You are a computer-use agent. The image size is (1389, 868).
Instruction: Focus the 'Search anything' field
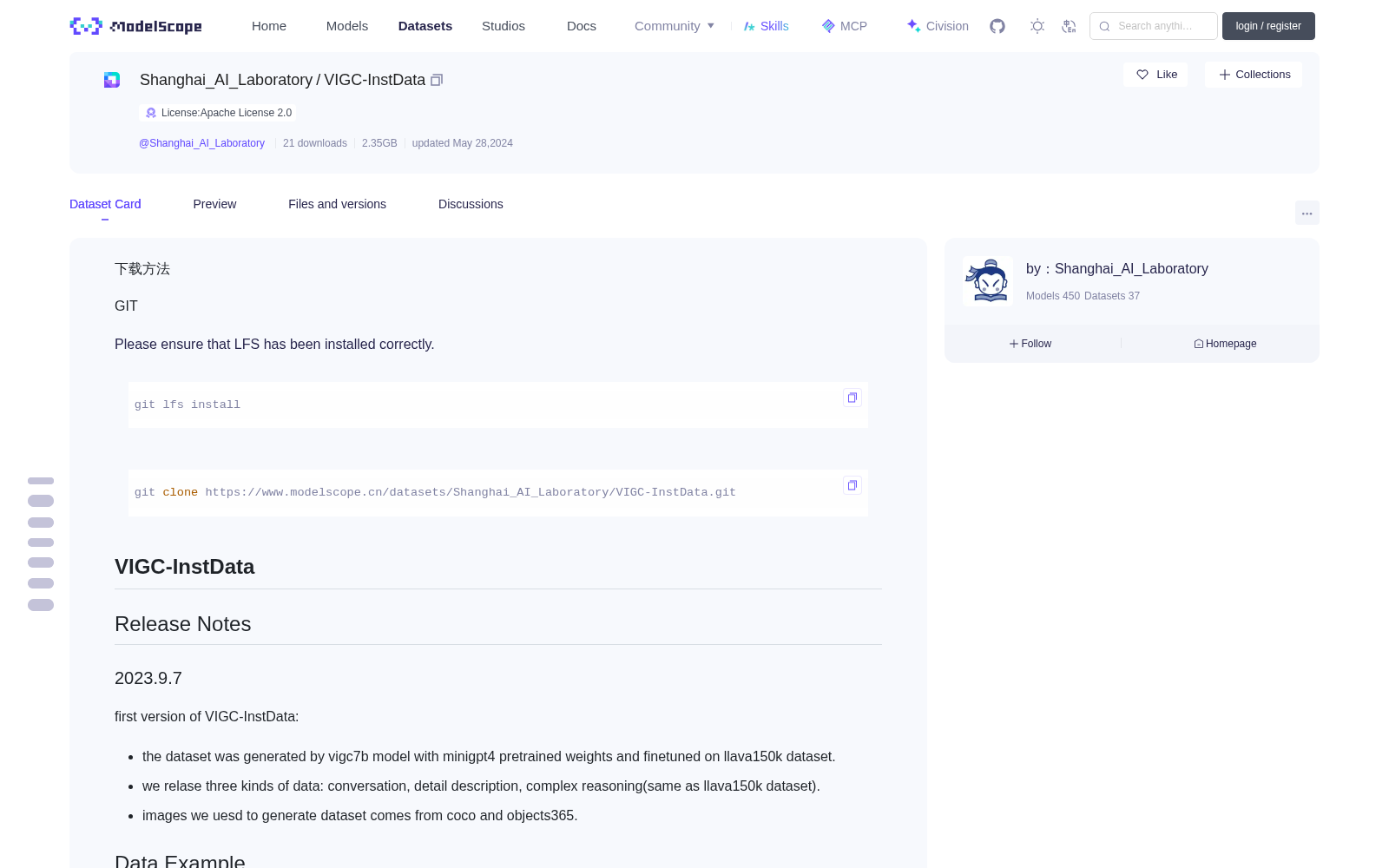1154,26
